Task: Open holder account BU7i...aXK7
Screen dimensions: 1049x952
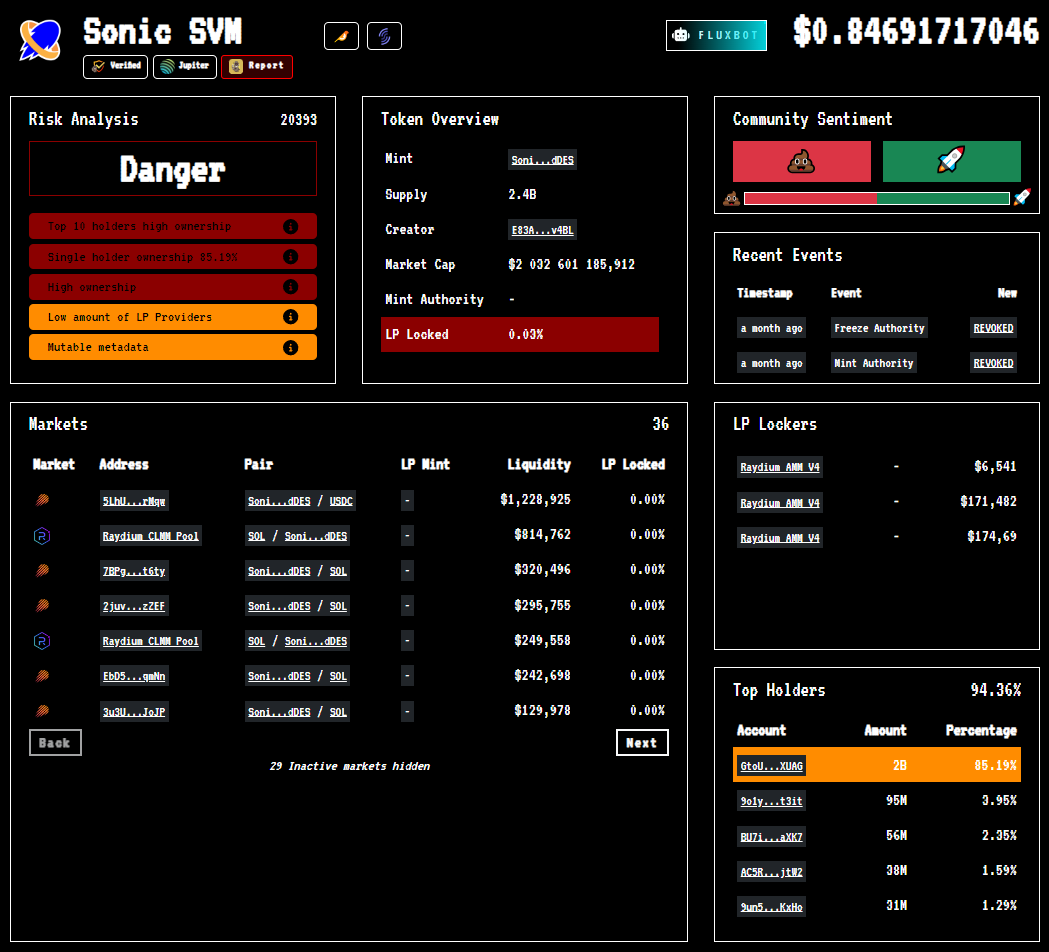Action: [771, 837]
